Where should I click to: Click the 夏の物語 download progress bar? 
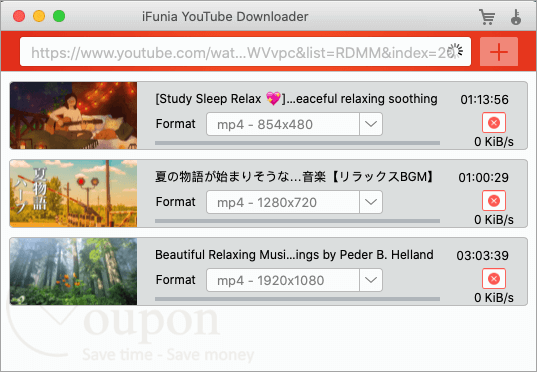[x=297, y=221]
